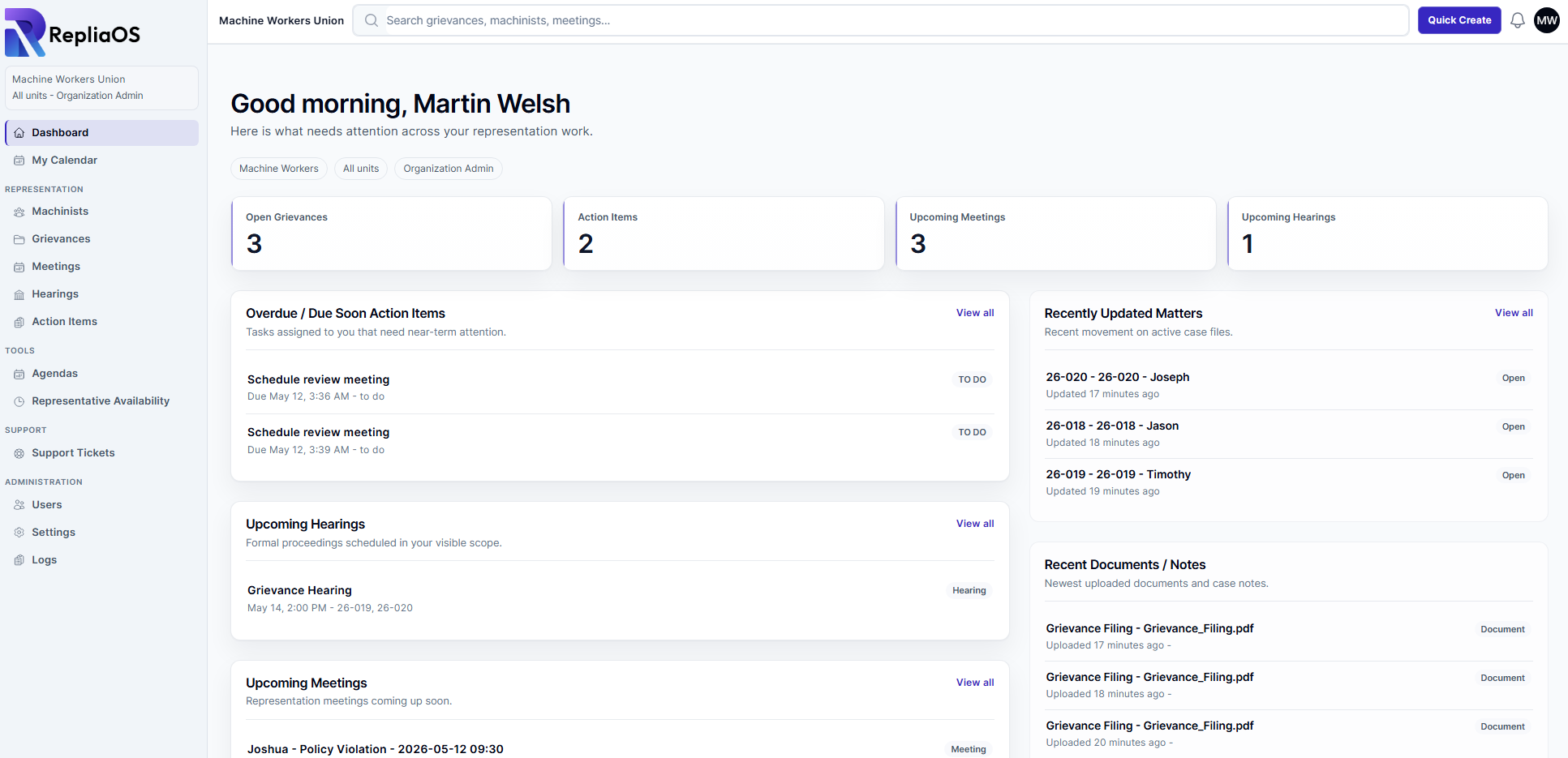
Task: Open the MW user avatar menu
Action: coord(1546,20)
